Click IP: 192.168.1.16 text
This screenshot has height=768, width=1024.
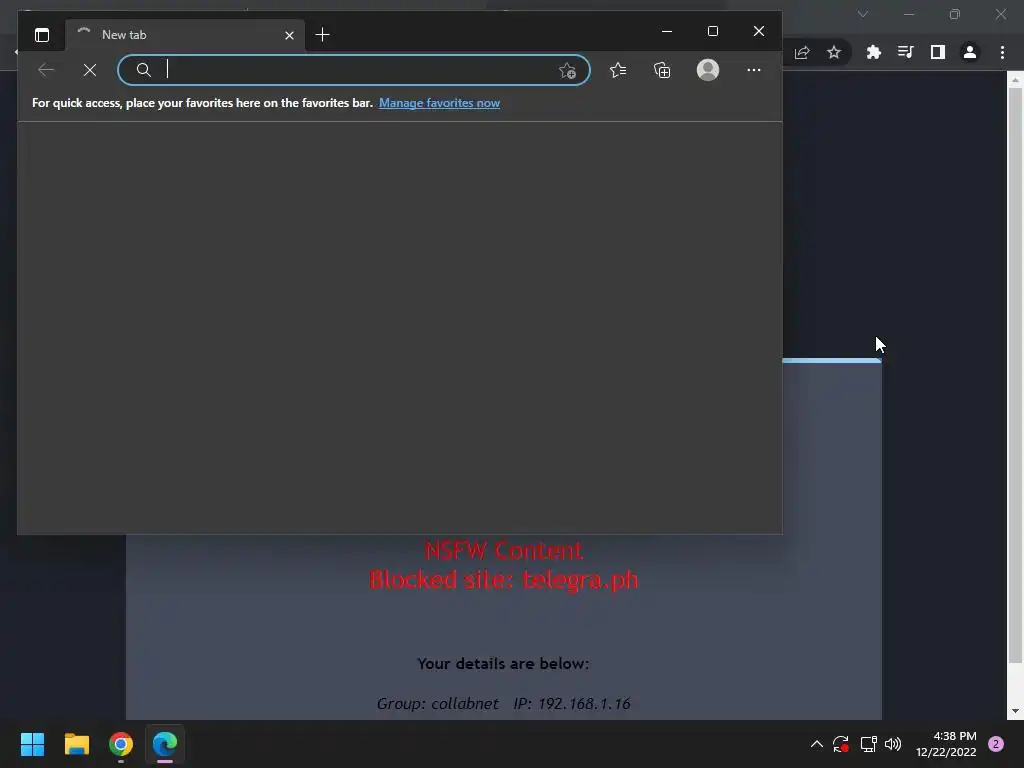click(572, 703)
